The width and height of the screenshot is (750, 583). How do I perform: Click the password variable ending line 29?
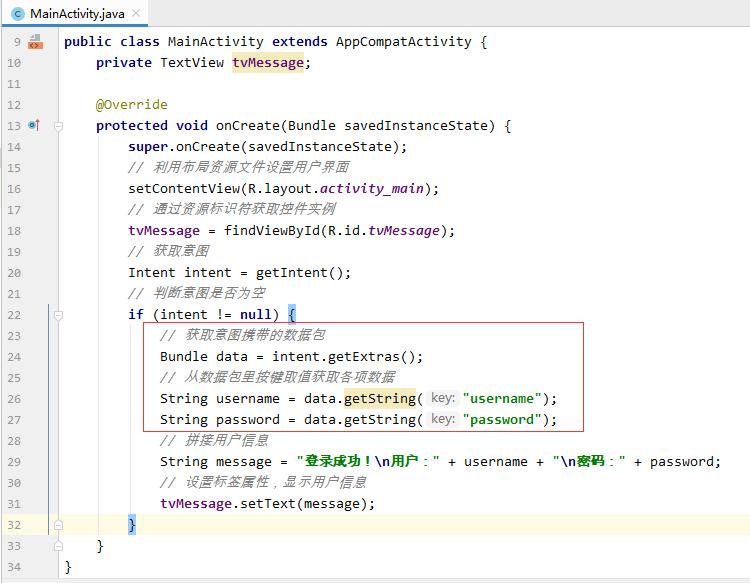pos(681,462)
